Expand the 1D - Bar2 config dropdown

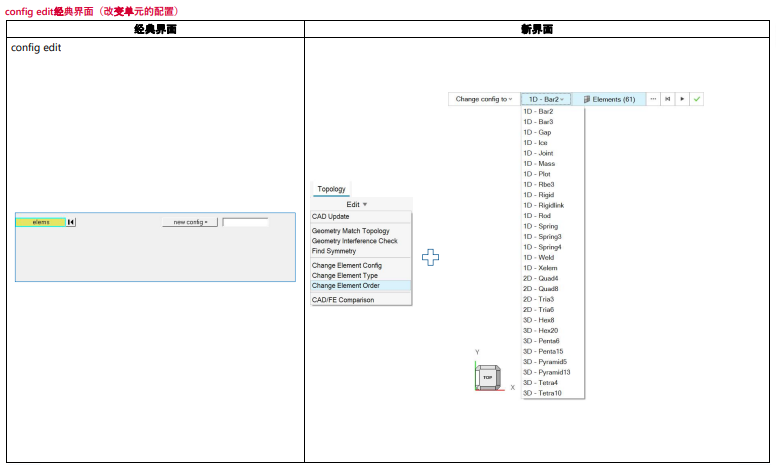546,99
